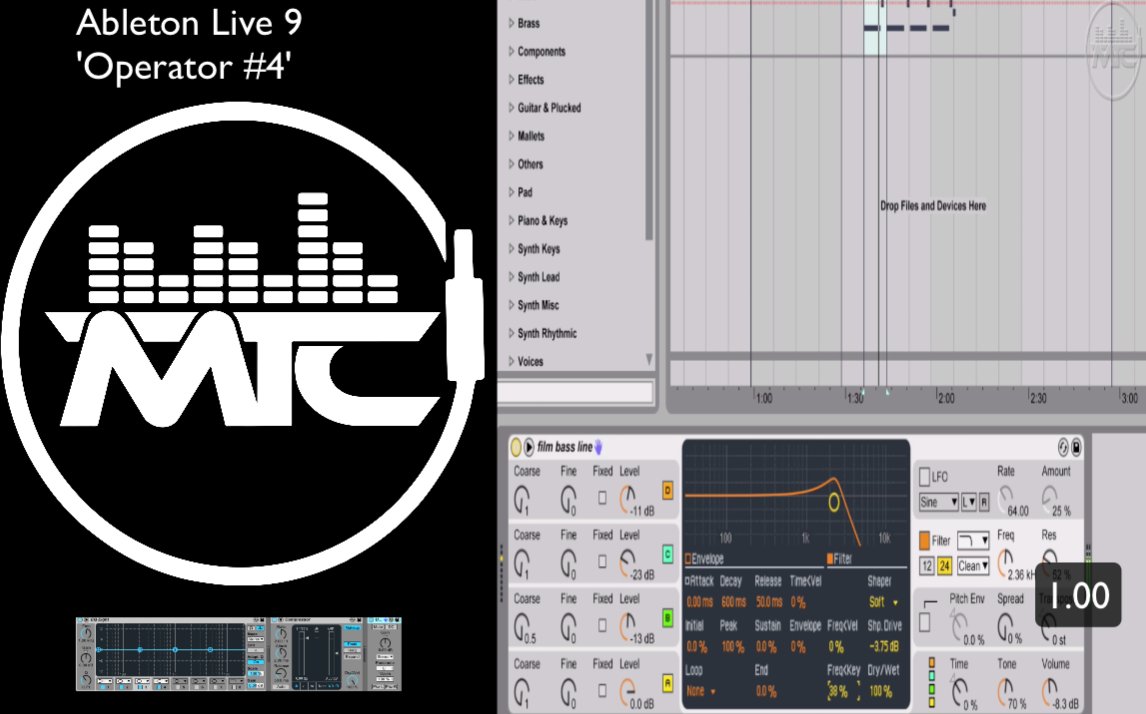
Task: Click the preview play arrow next to film bass line
Action: (529, 446)
